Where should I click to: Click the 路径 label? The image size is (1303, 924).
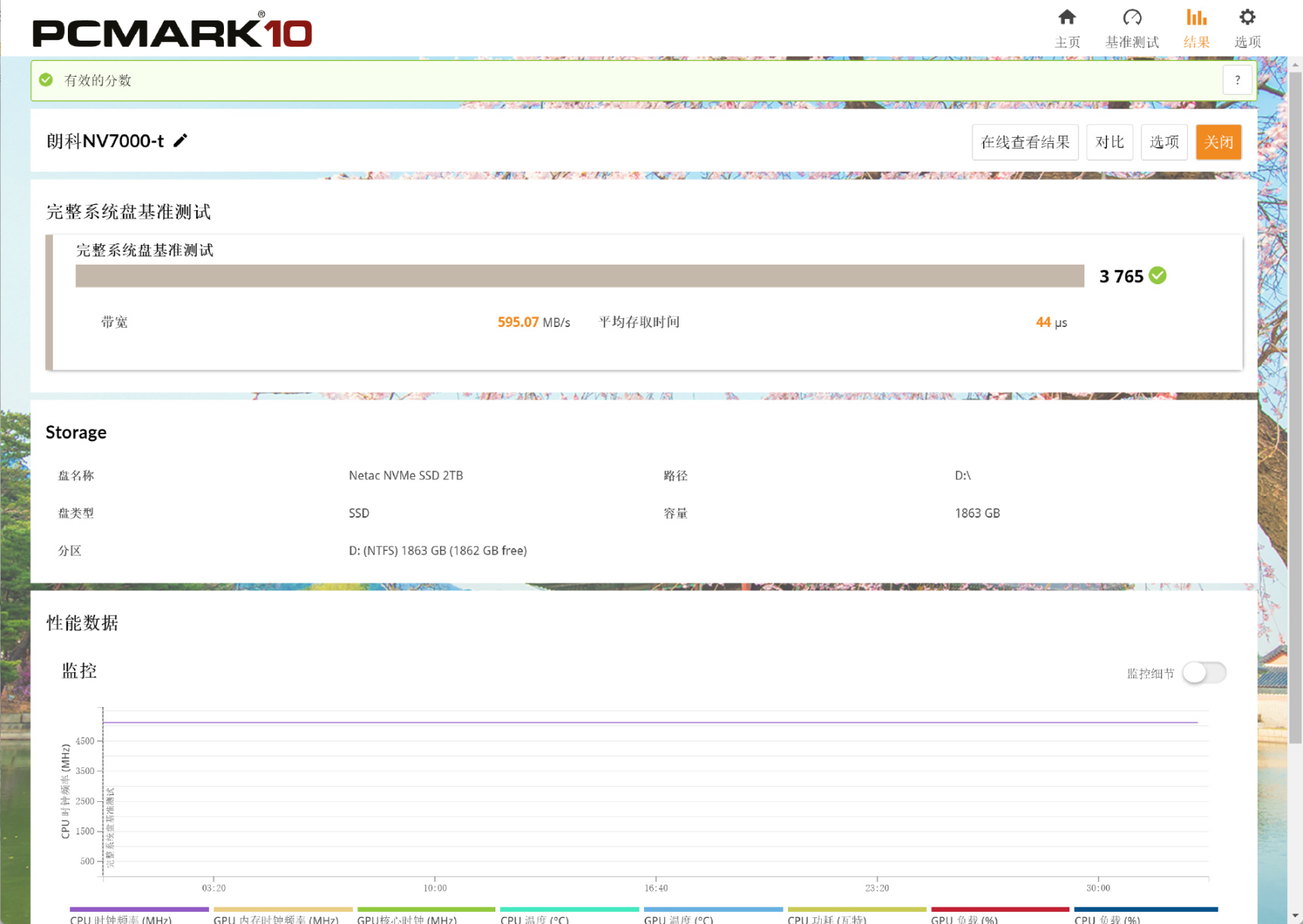pyautogui.click(x=676, y=476)
